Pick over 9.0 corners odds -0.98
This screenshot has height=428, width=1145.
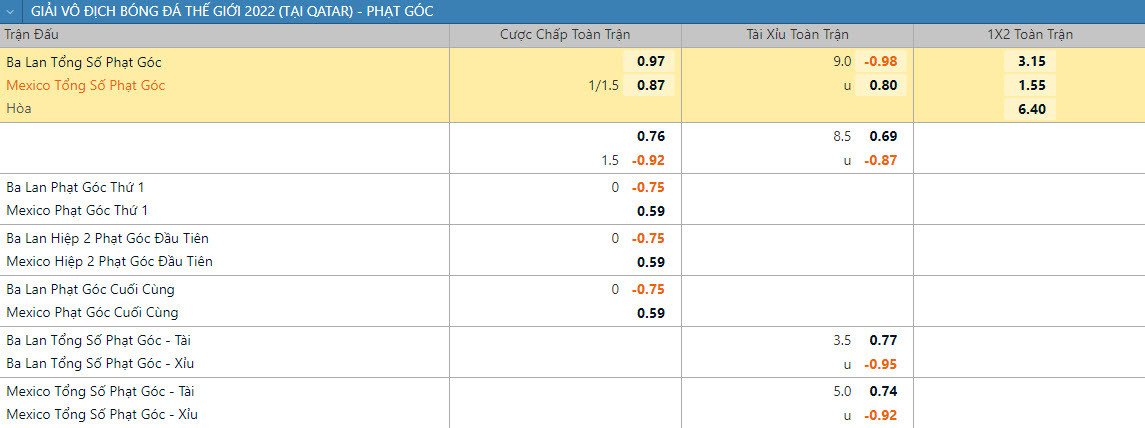click(x=881, y=61)
